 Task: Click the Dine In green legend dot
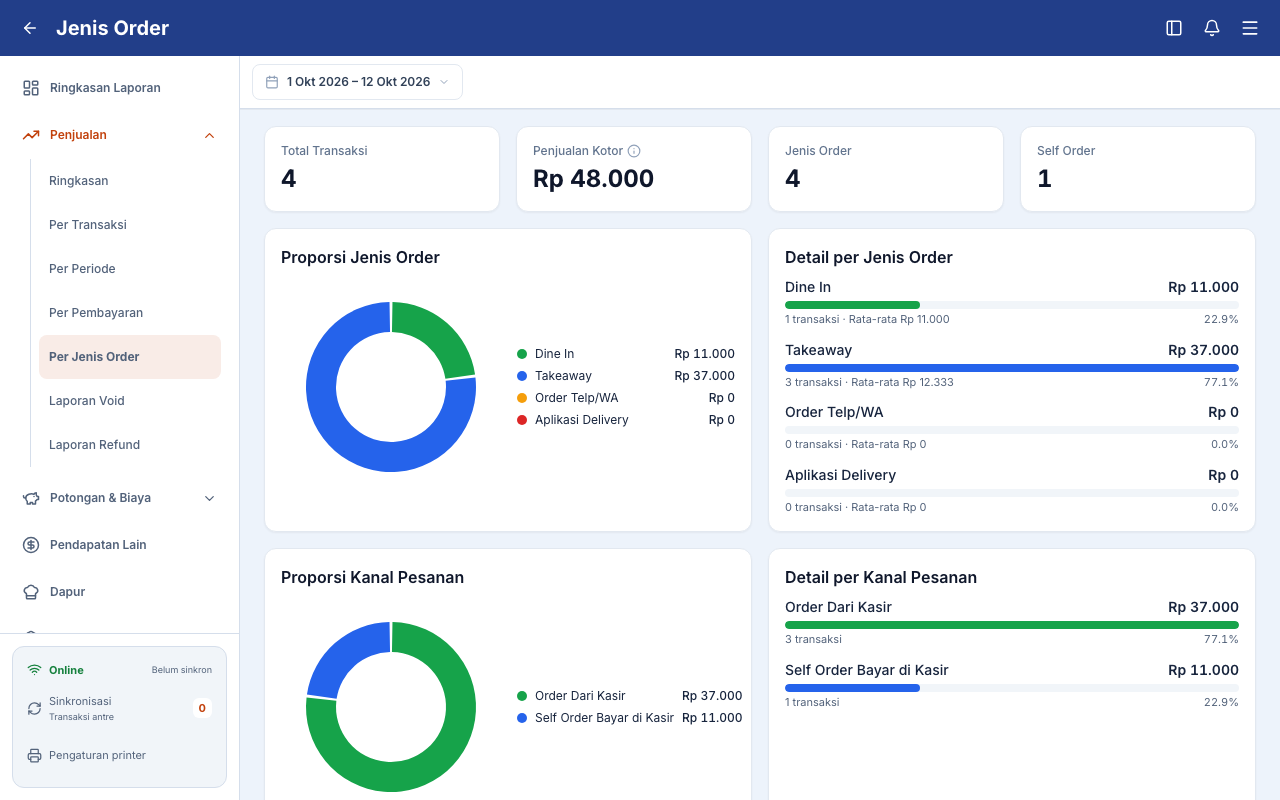pyautogui.click(x=522, y=354)
